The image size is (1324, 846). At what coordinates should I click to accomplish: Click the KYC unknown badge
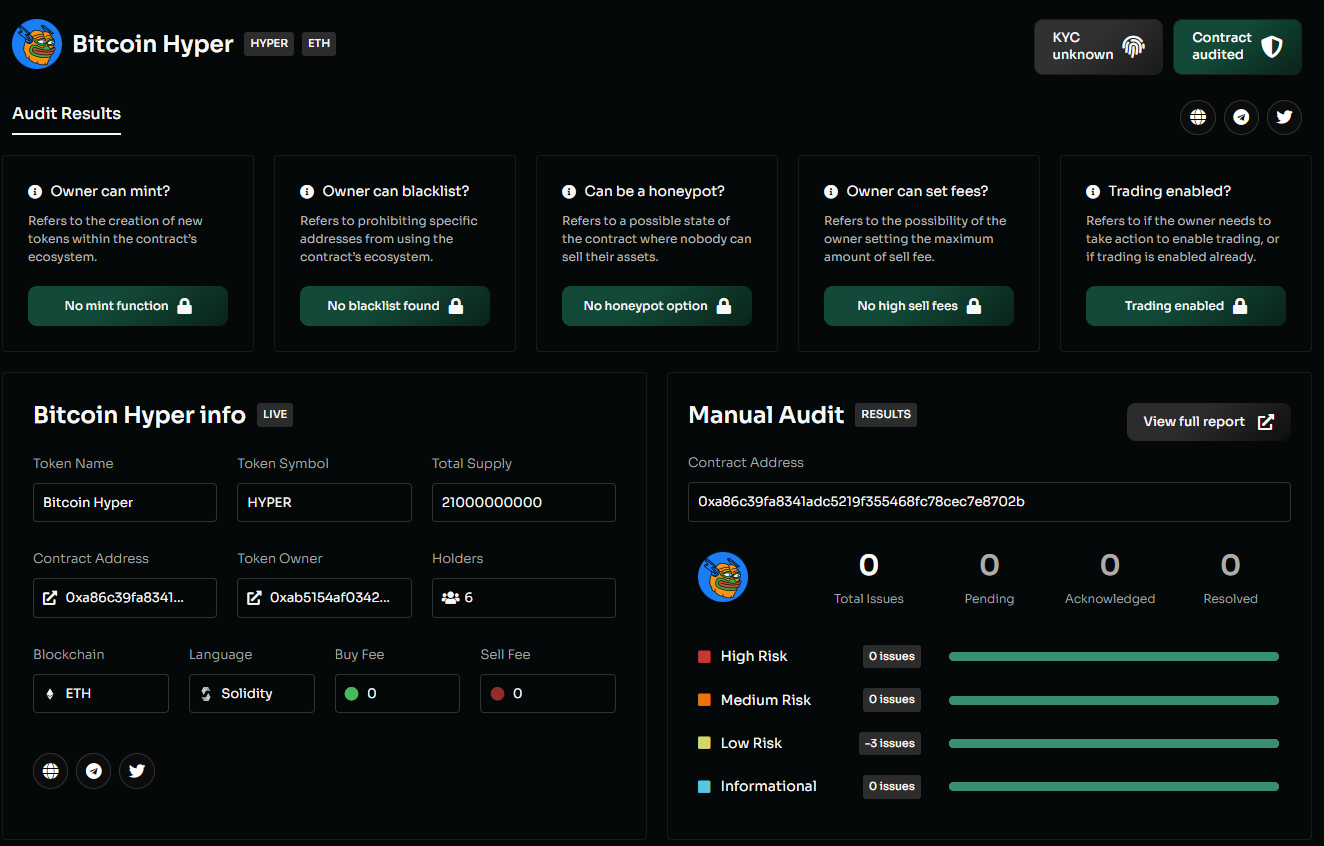coord(1097,46)
